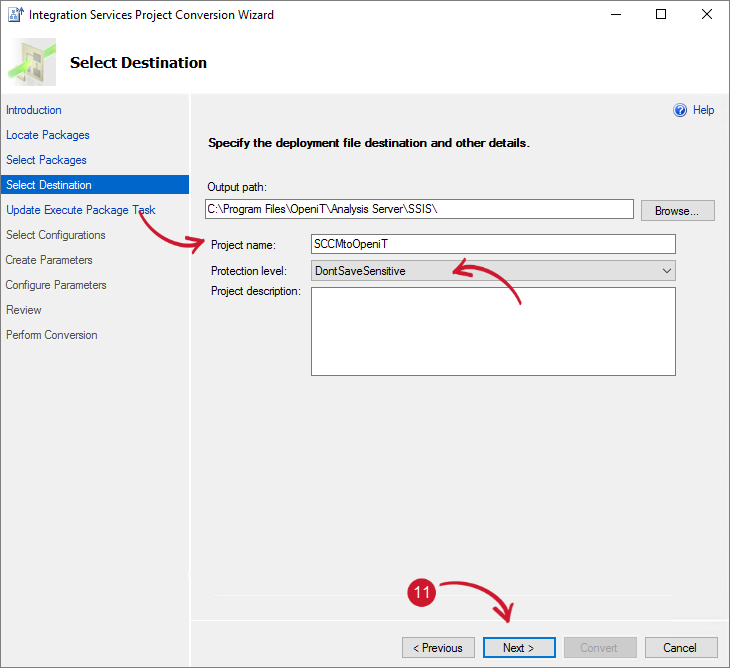Click the wizard package header graphic
This screenshot has height=668, width=730.
(32, 62)
